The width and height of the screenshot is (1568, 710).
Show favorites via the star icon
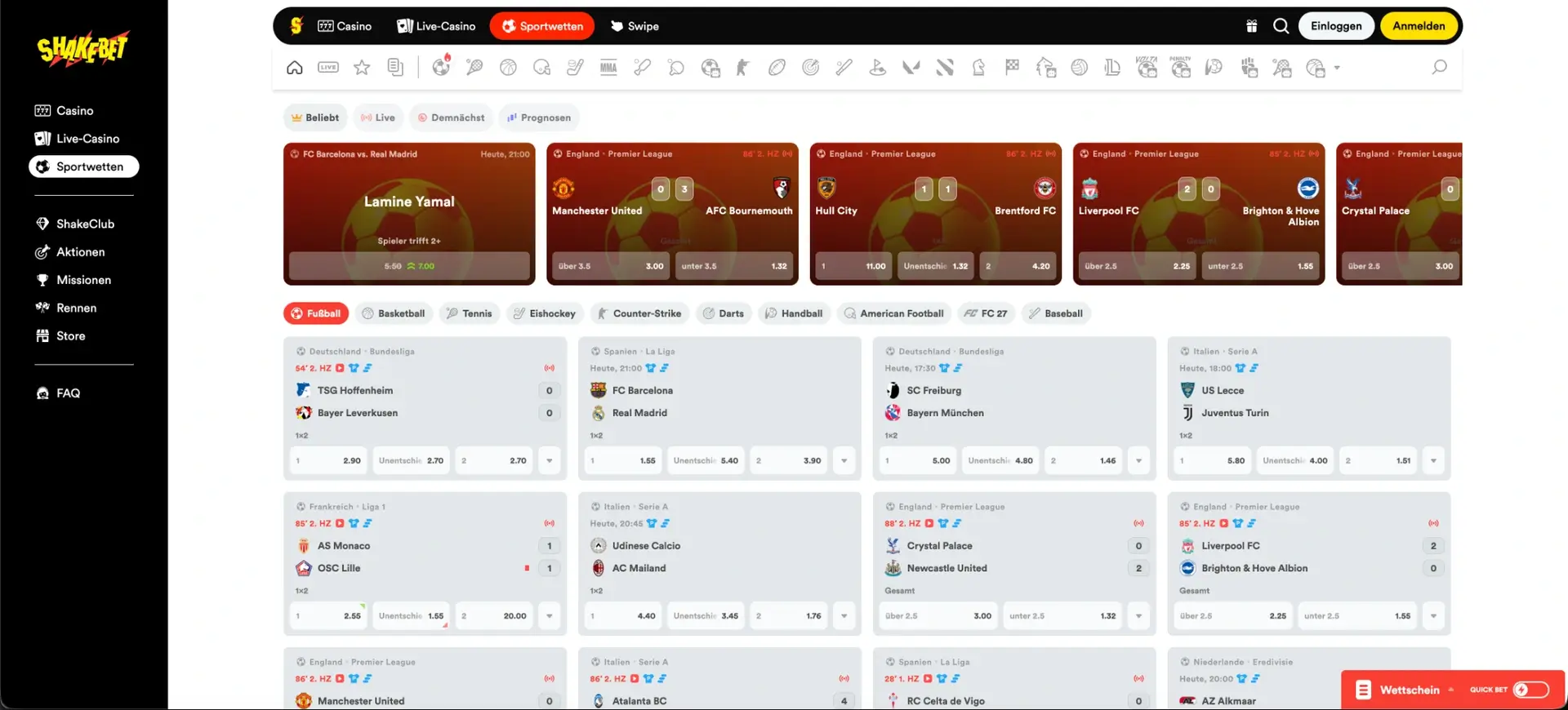pos(362,68)
